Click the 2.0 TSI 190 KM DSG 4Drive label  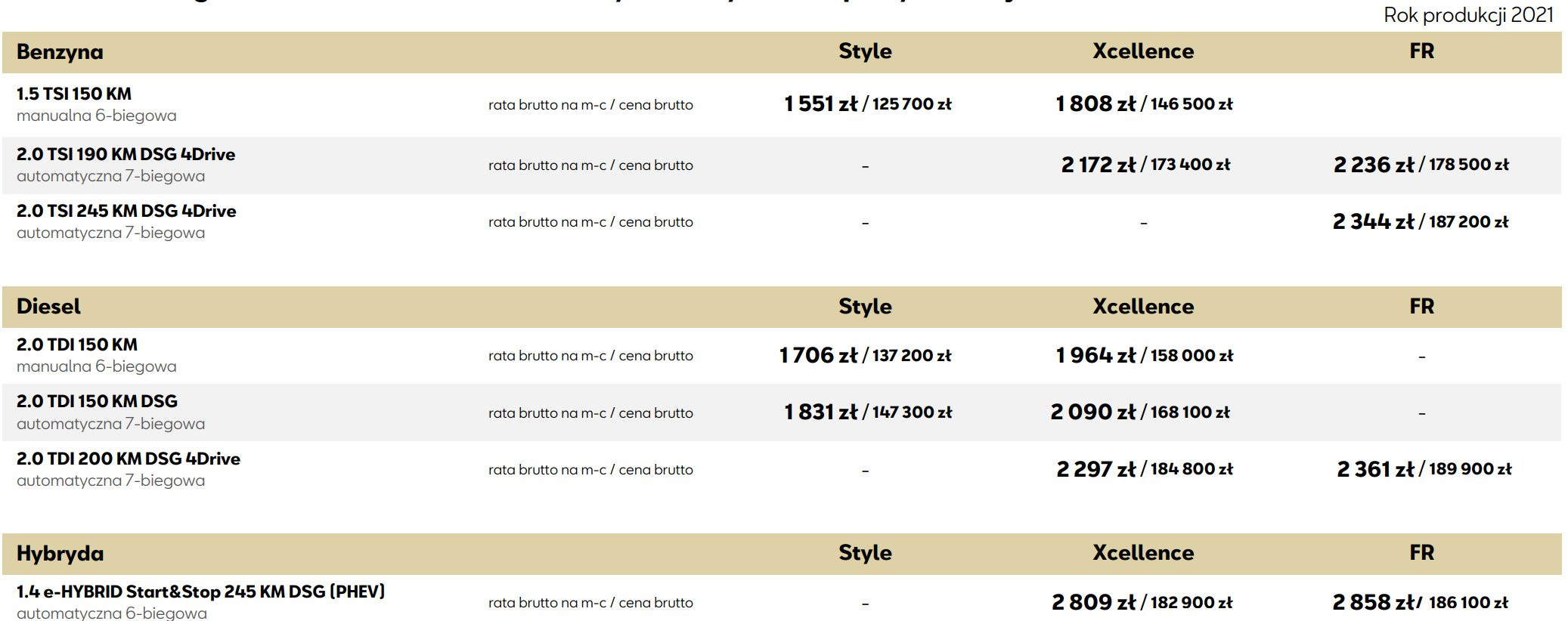tap(126, 155)
